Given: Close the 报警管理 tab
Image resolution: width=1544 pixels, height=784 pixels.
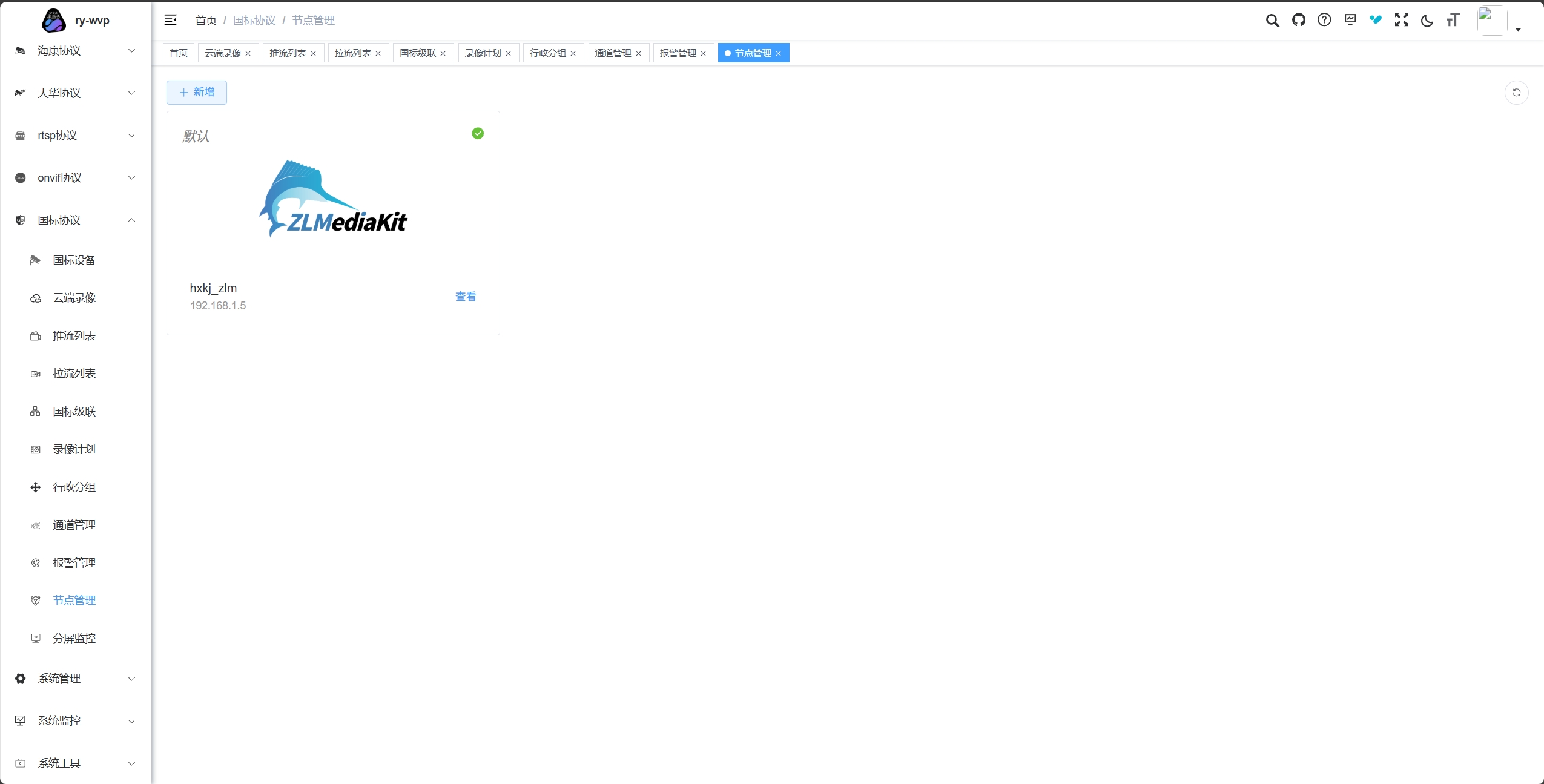Looking at the screenshot, I should pos(703,54).
